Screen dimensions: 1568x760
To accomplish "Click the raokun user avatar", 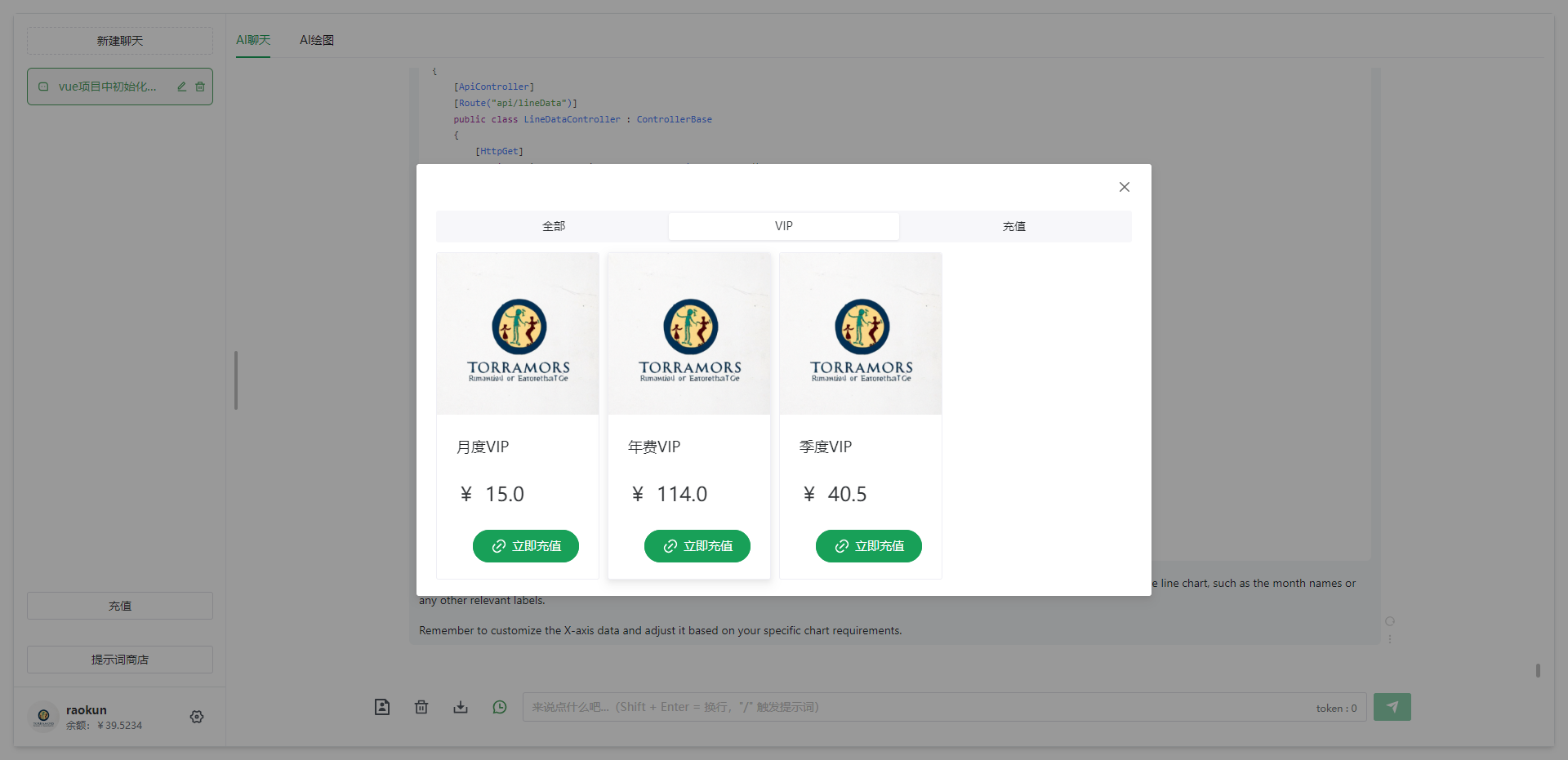I will click(x=44, y=717).
